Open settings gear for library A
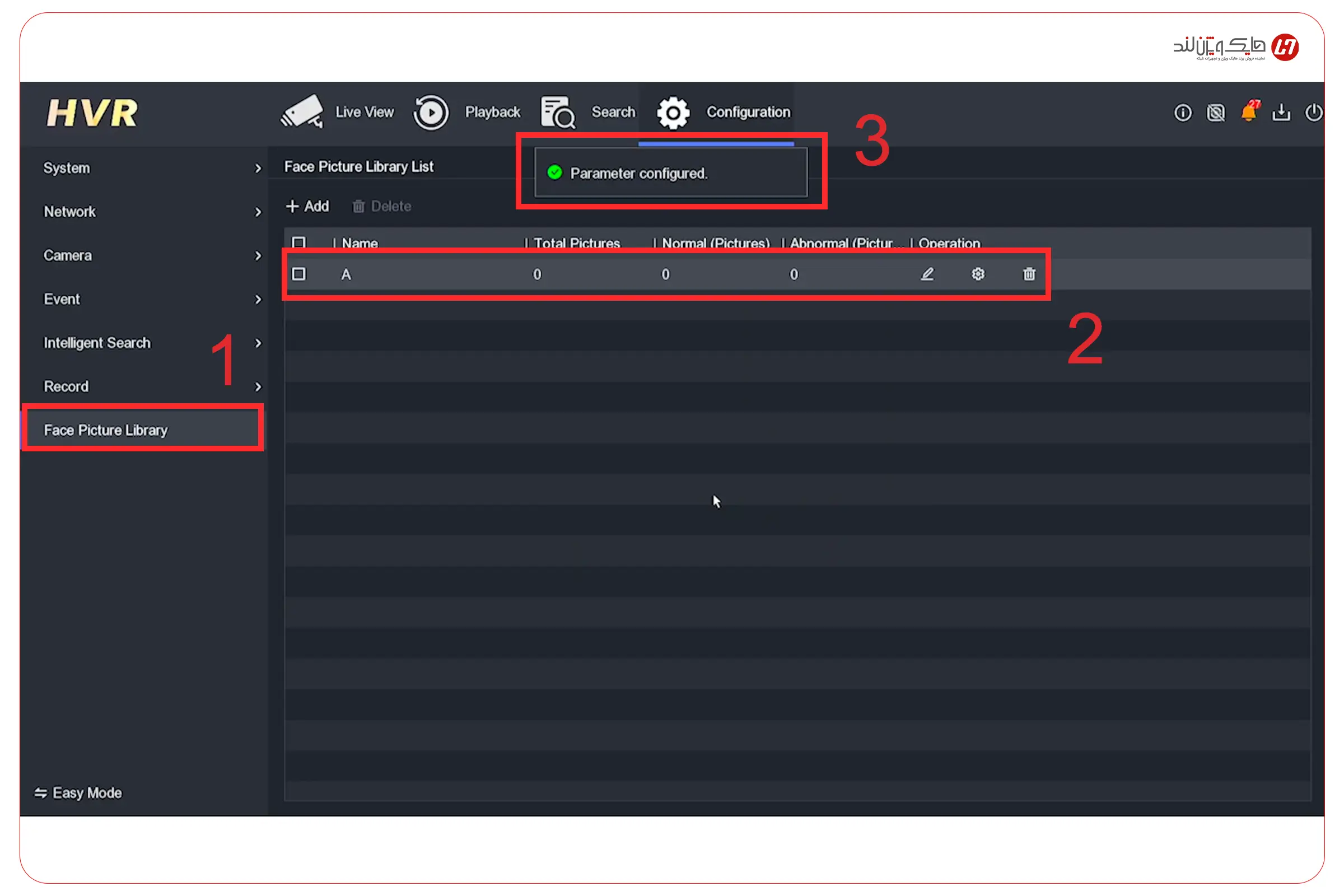1344x896 pixels. point(978,274)
